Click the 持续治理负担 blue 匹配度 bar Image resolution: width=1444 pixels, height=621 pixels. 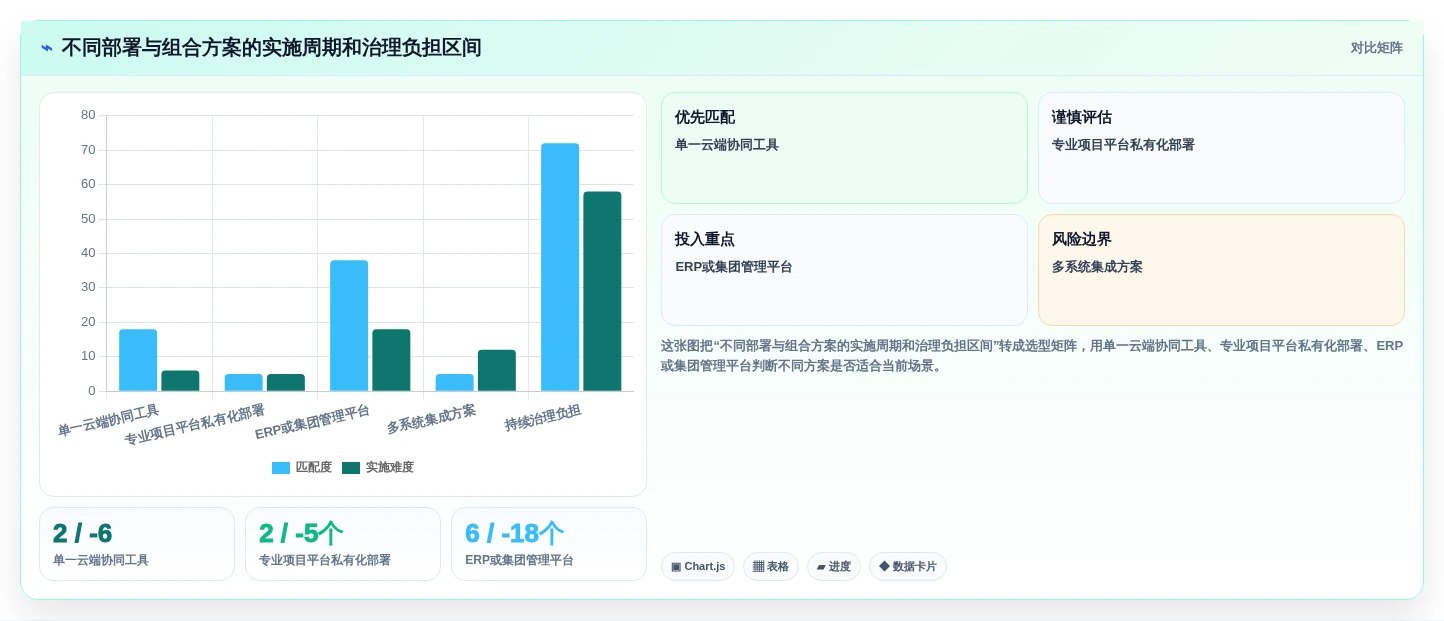pyautogui.click(x=560, y=267)
